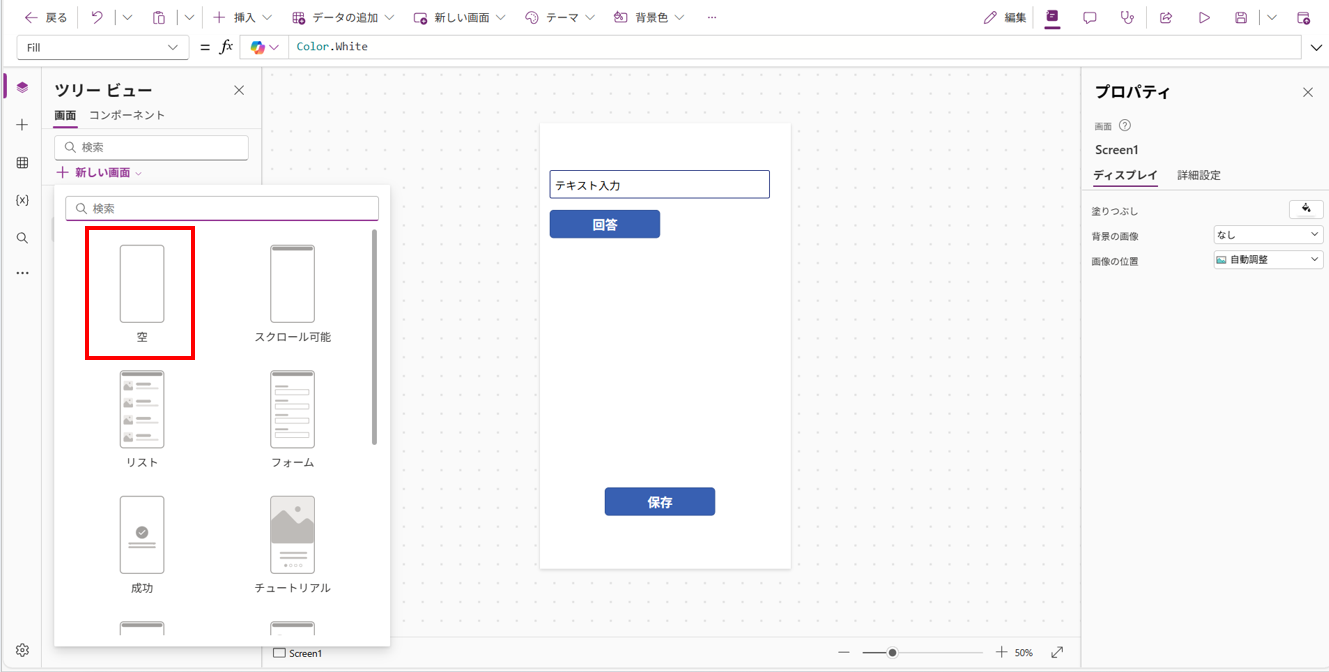
Task: Preview the app with play icon
Action: click(x=1204, y=18)
